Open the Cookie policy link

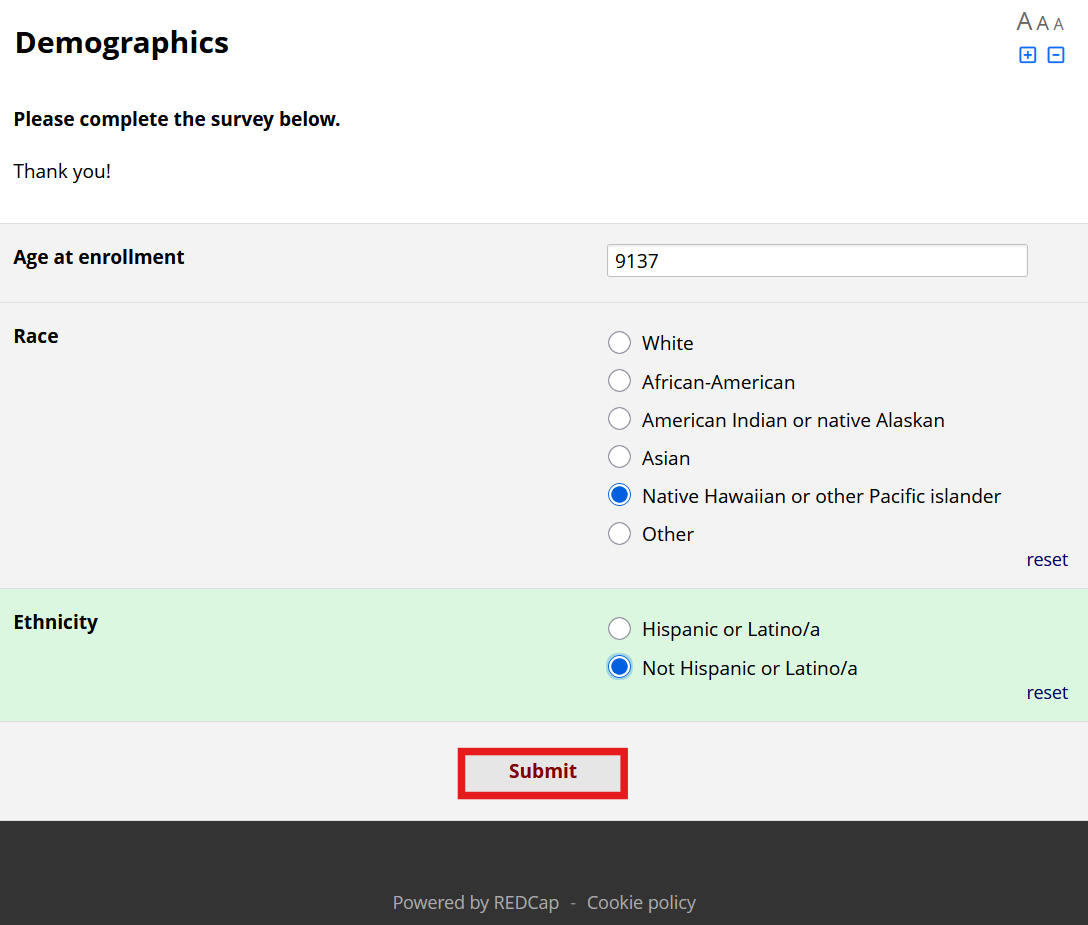(641, 902)
